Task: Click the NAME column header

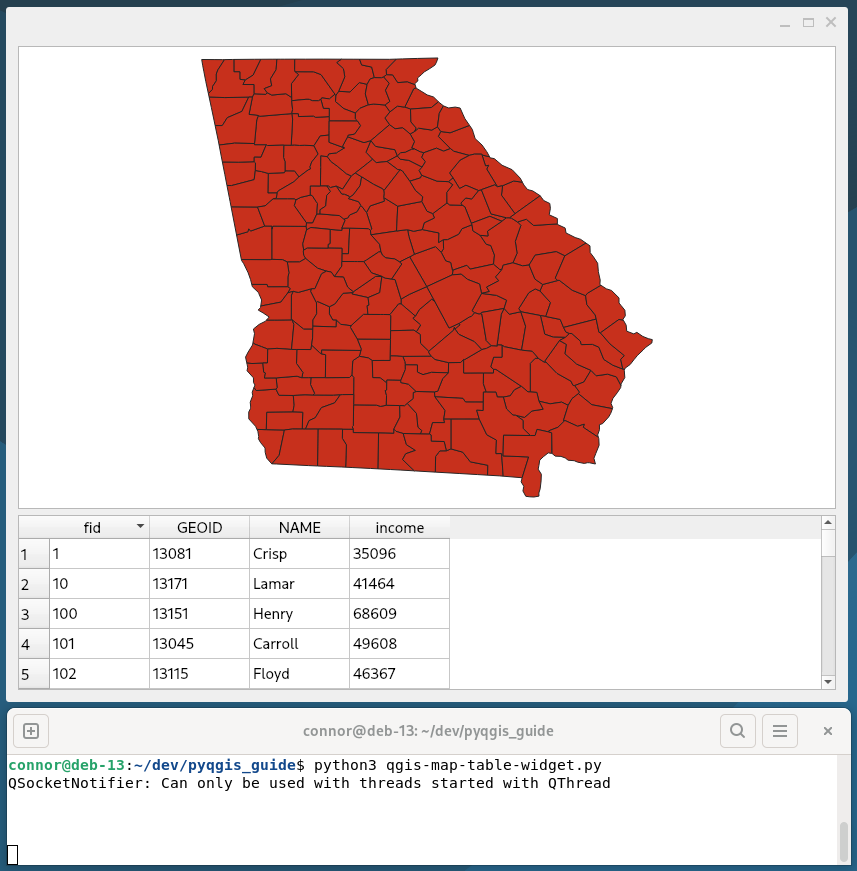Action: click(299, 527)
